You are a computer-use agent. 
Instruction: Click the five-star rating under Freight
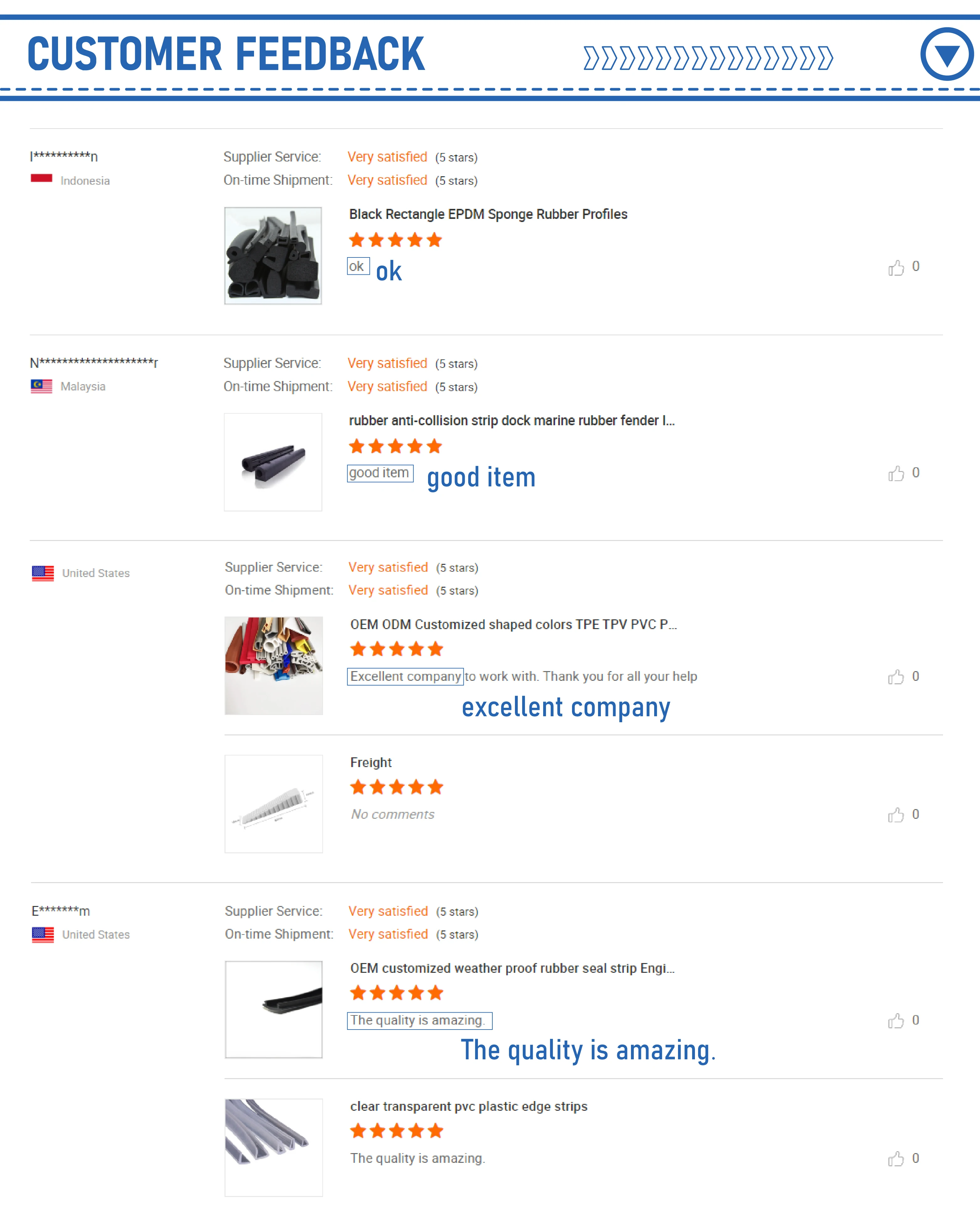[x=396, y=787]
